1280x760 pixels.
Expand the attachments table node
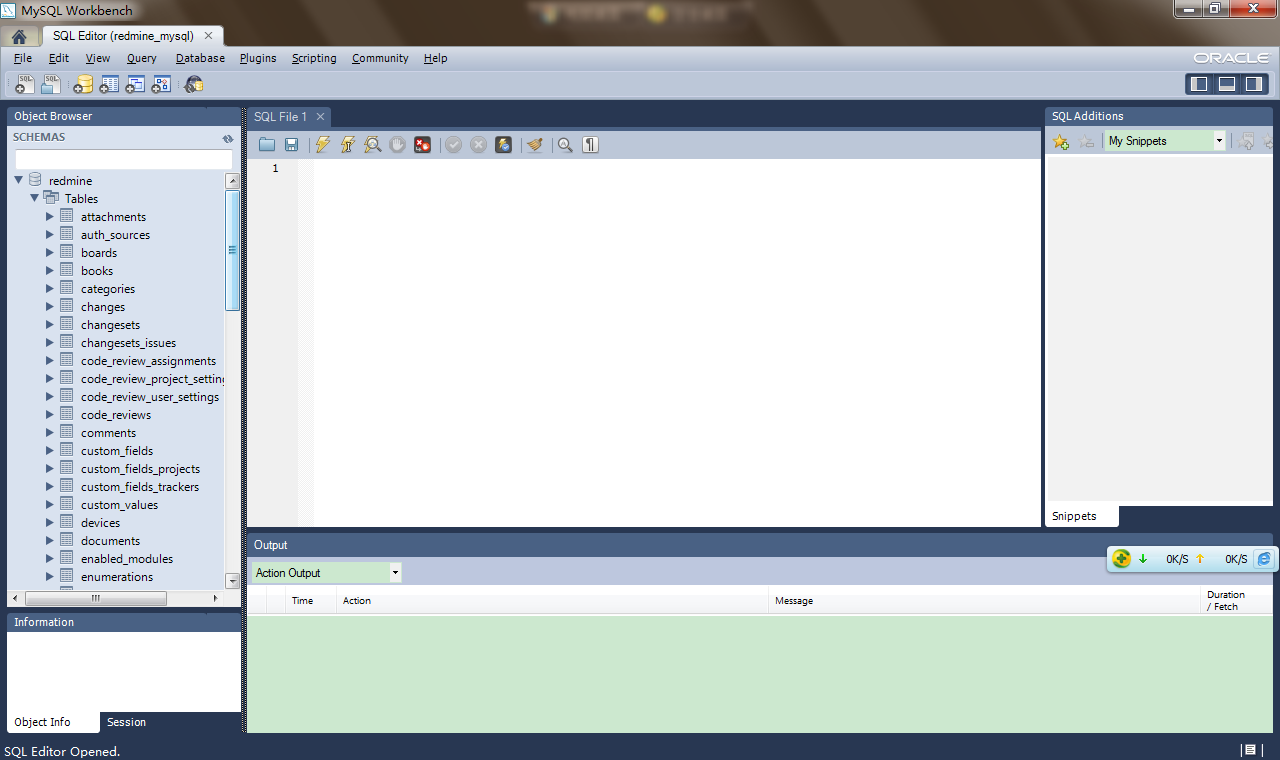coord(50,217)
